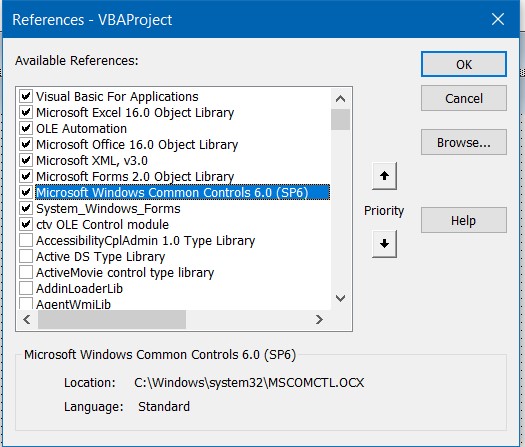Move selected reference up in priority
The image size is (525, 447).
click(384, 176)
